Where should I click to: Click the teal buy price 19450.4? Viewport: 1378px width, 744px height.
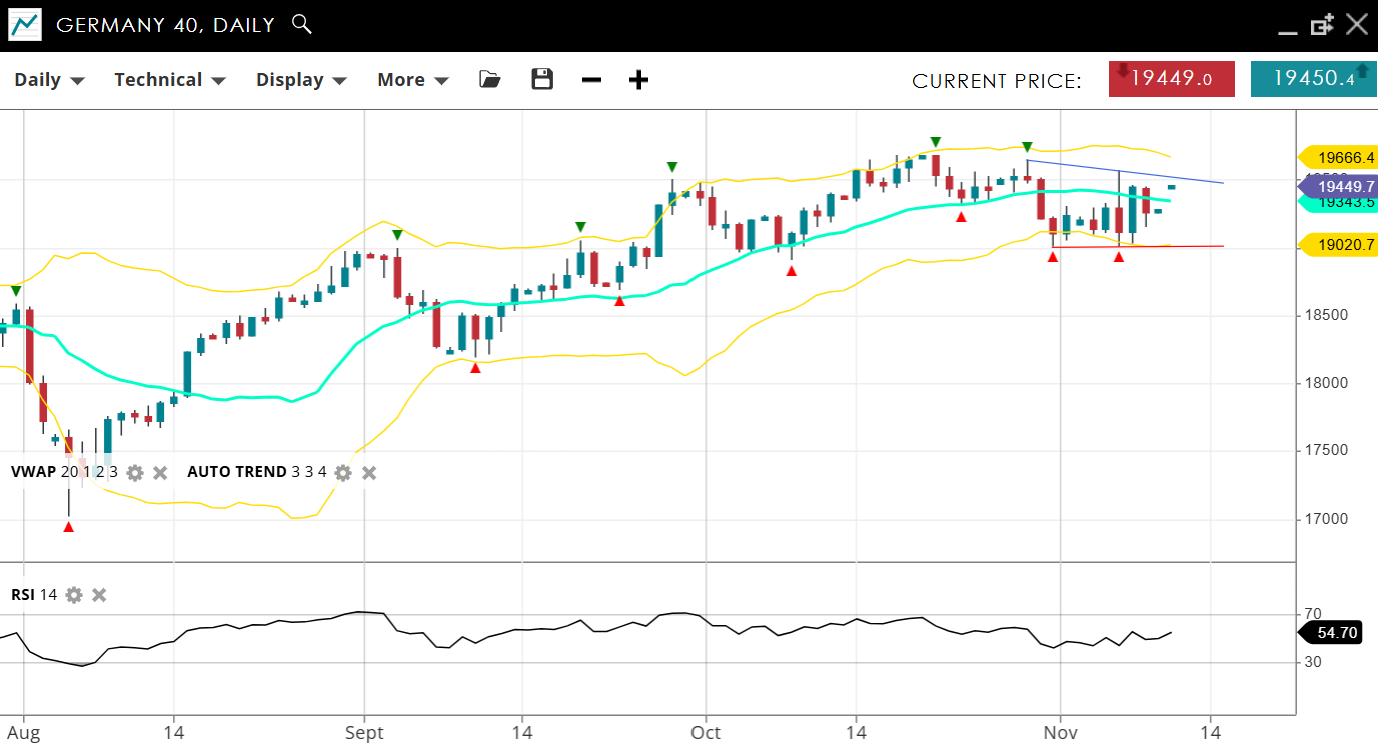(x=1313, y=79)
